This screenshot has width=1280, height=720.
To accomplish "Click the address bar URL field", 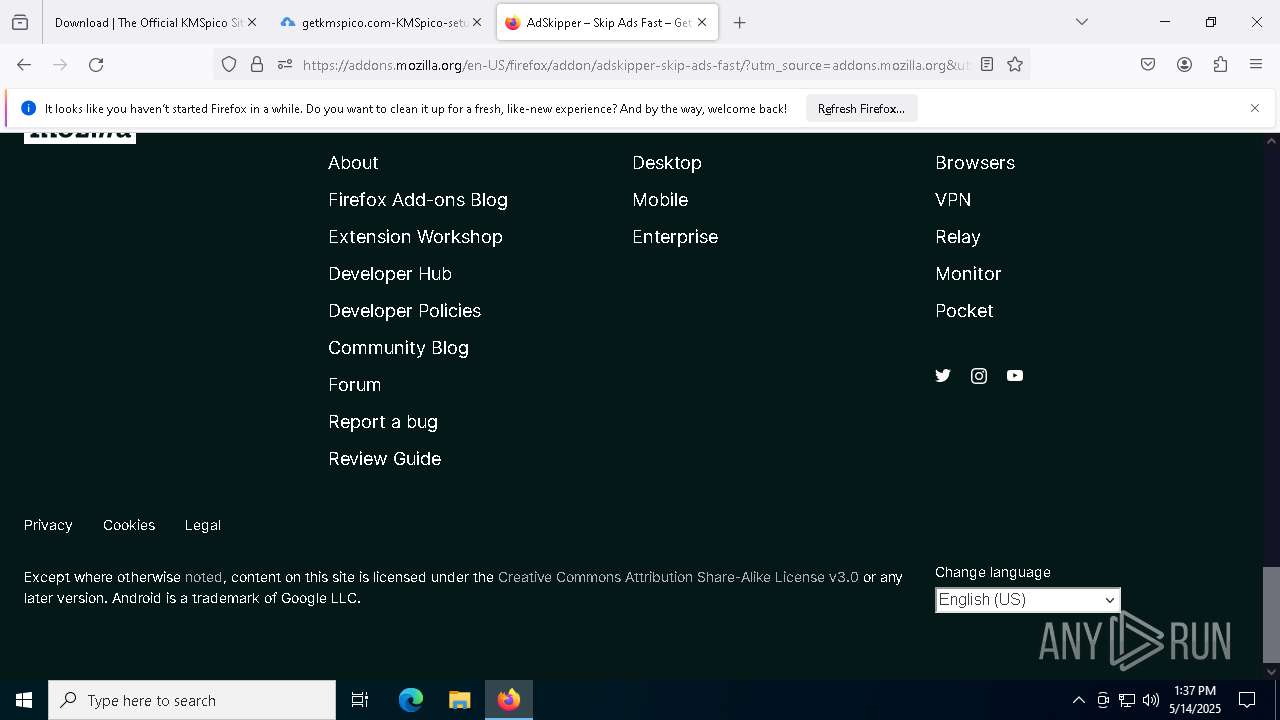I will click(x=636, y=65).
